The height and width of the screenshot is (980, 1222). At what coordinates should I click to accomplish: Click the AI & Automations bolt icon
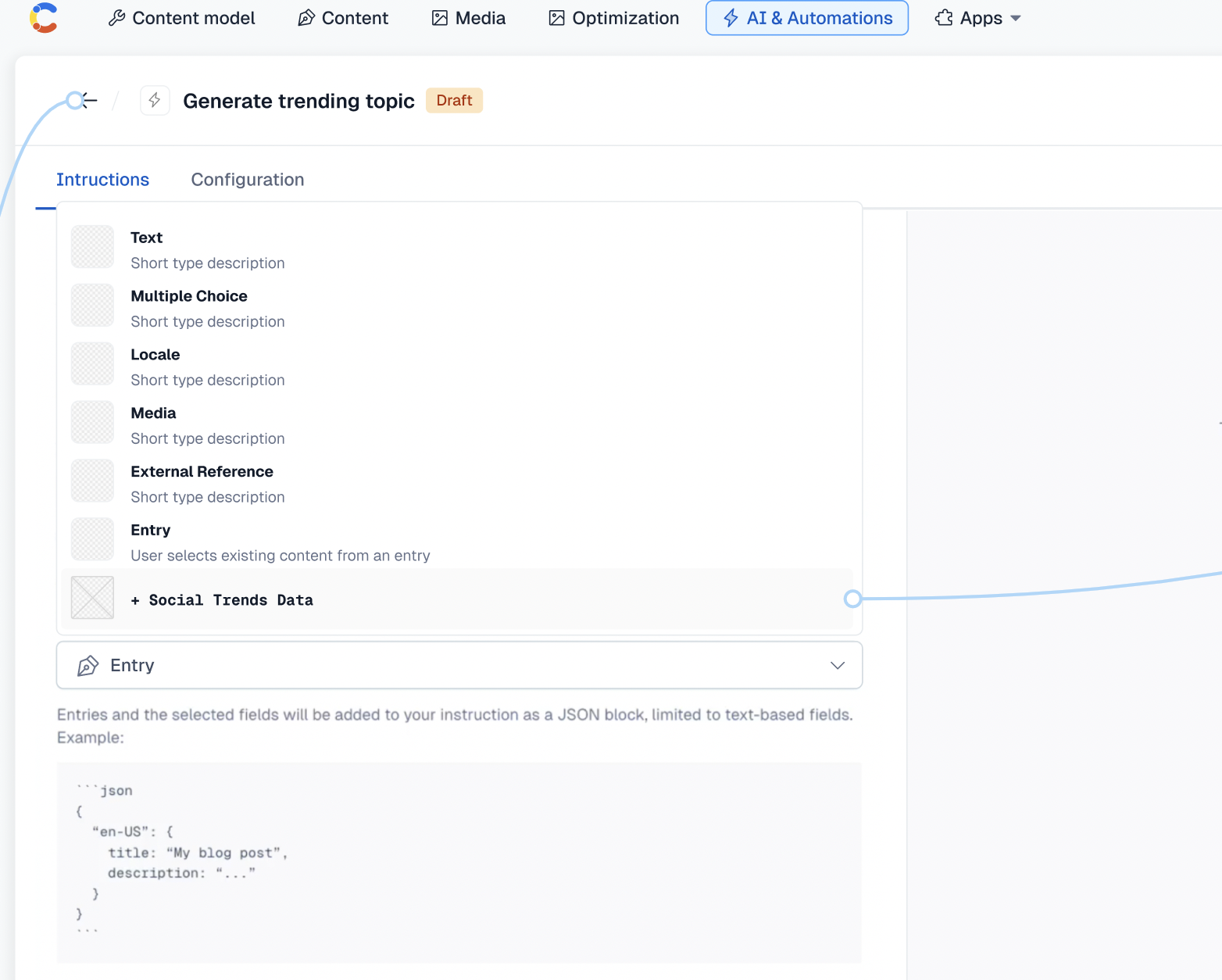(x=731, y=18)
